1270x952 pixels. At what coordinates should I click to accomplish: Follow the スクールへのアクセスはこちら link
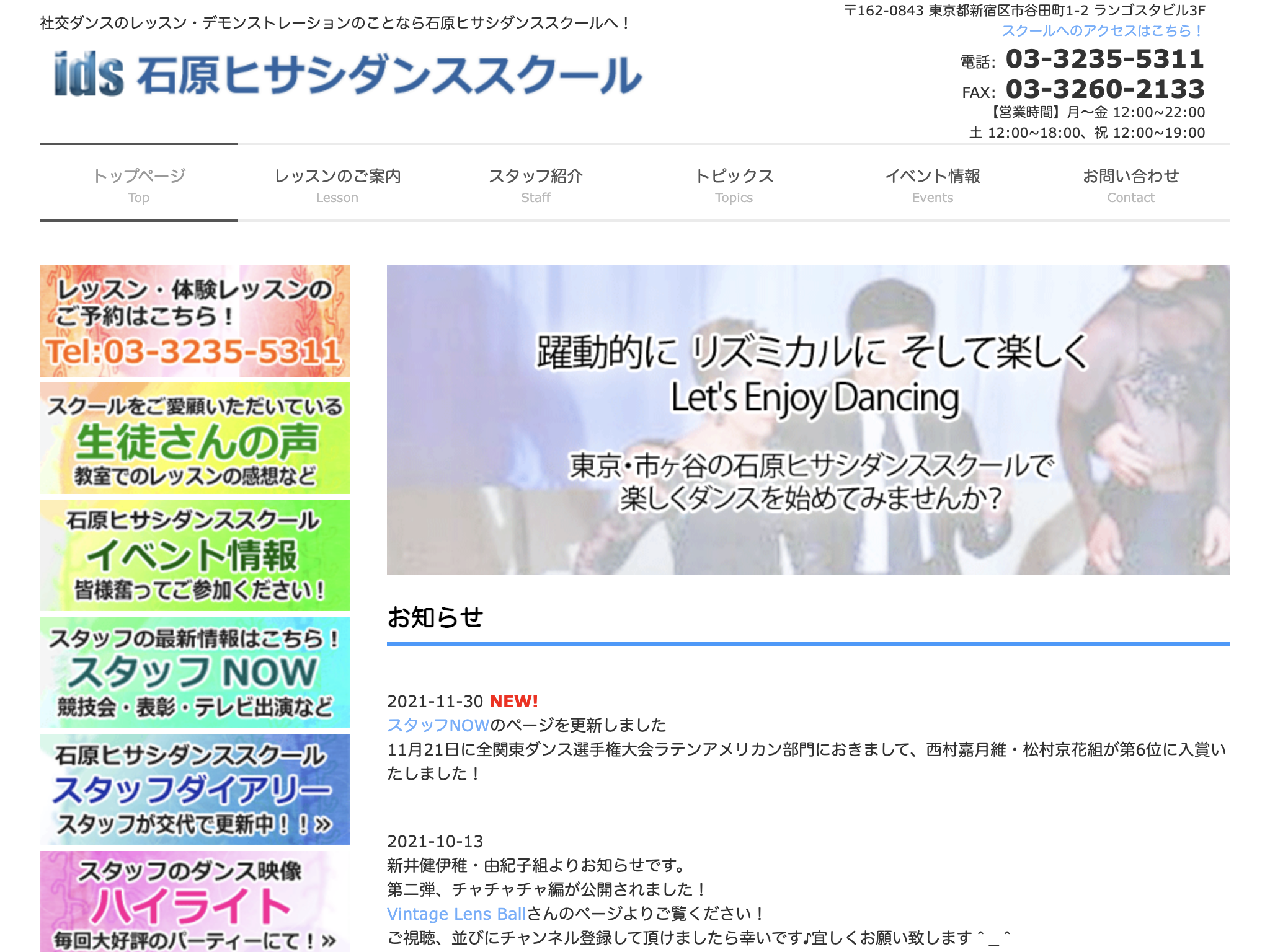point(1102,30)
